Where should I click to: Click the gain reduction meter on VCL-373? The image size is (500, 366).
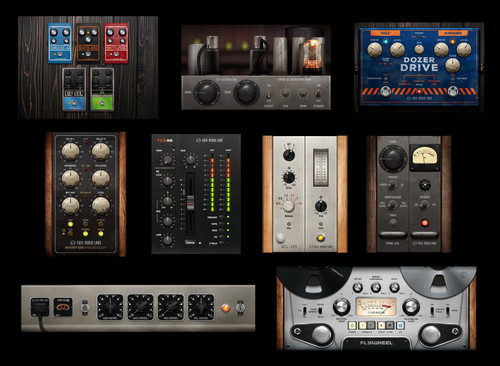[x=320, y=168]
